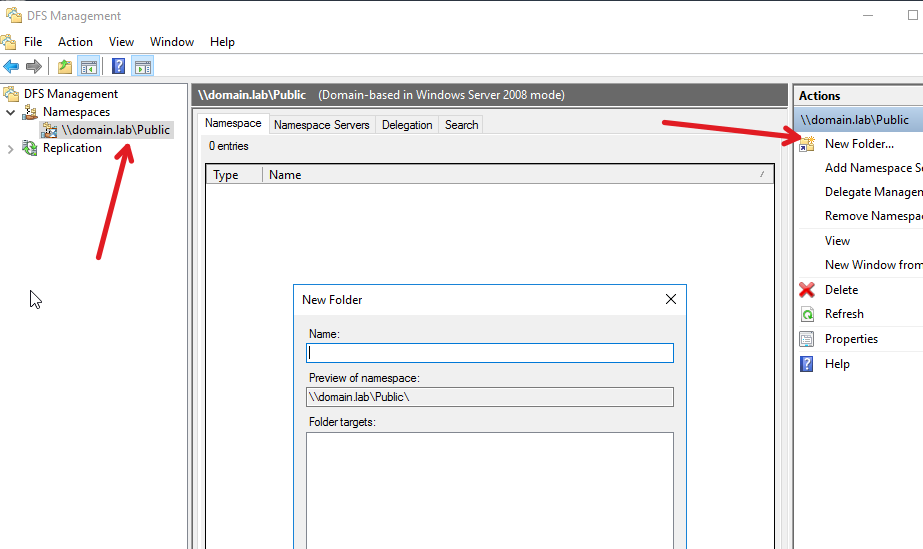The image size is (923, 549).
Task: Open the Action menu
Action: [x=75, y=42]
